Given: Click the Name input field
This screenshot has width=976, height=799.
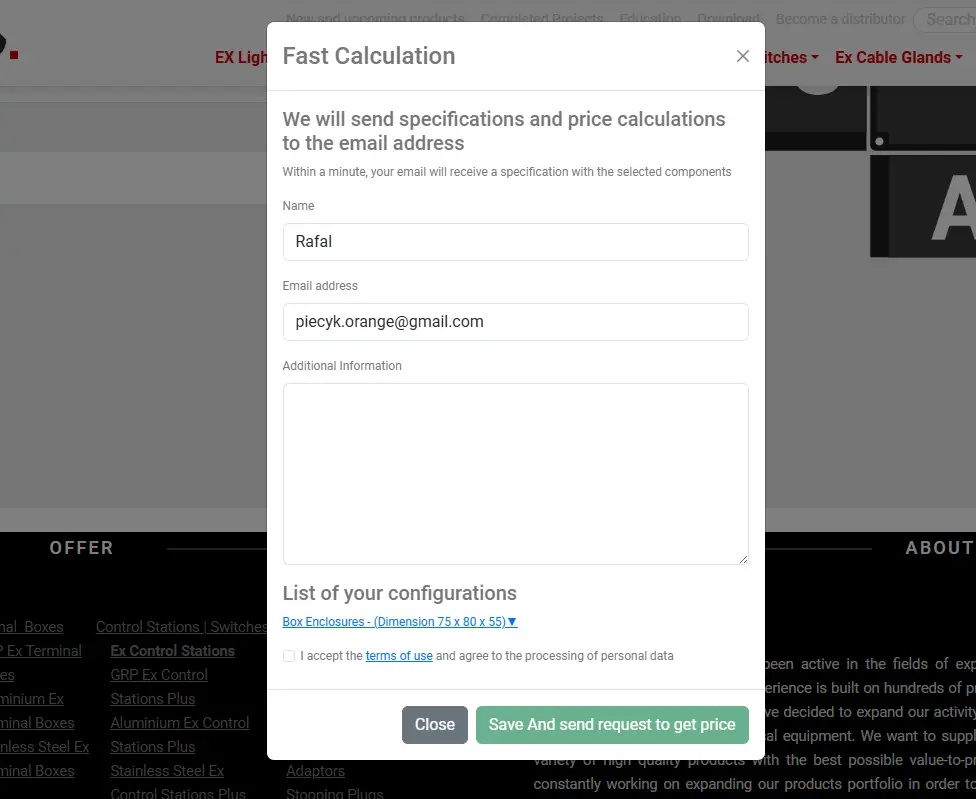Looking at the screenshot, I should [515, 242].
